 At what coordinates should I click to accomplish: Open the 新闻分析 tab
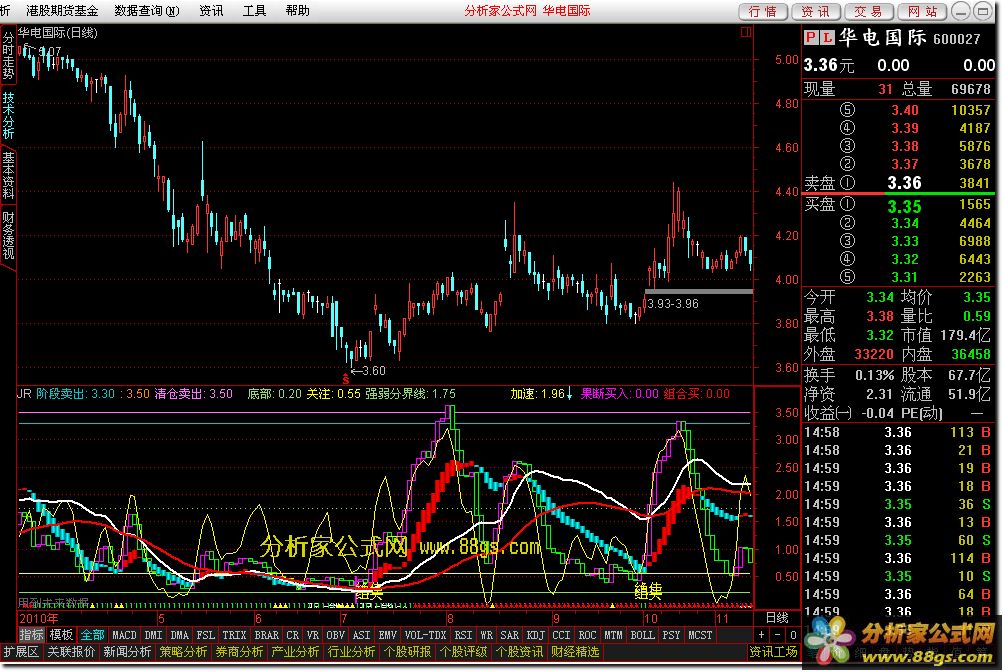click(x=127, y=652)
